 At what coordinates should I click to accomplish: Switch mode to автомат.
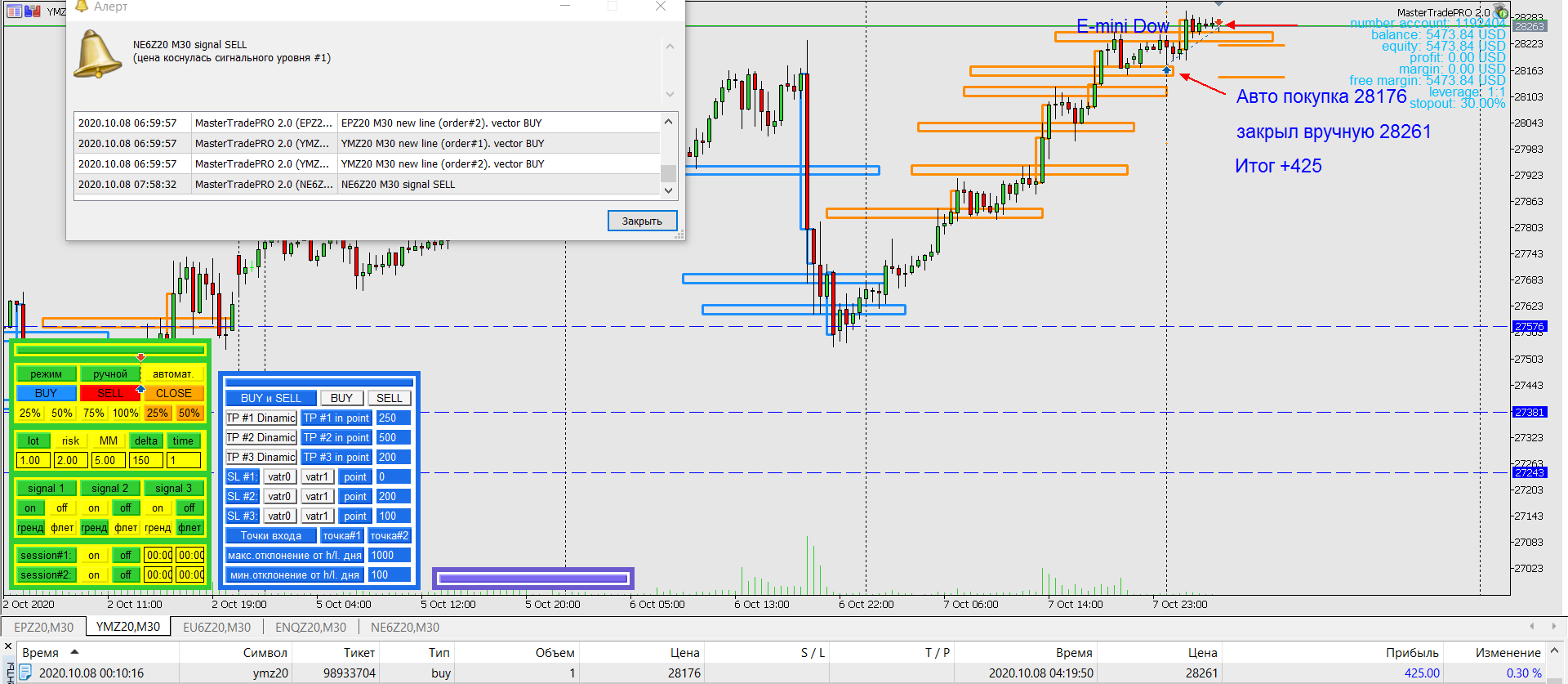(173, 373)
